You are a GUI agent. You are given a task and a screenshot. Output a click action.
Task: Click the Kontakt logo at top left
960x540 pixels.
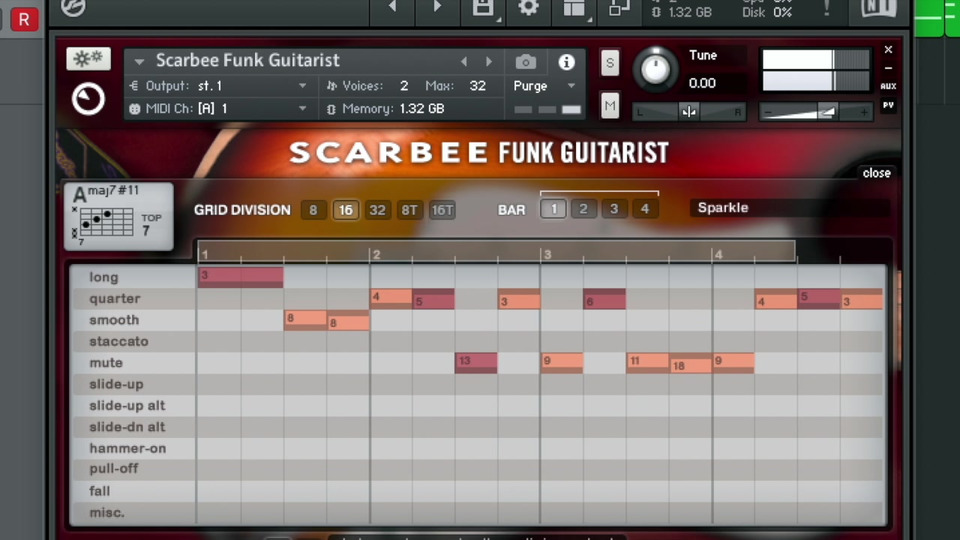(x=73, y=7)
